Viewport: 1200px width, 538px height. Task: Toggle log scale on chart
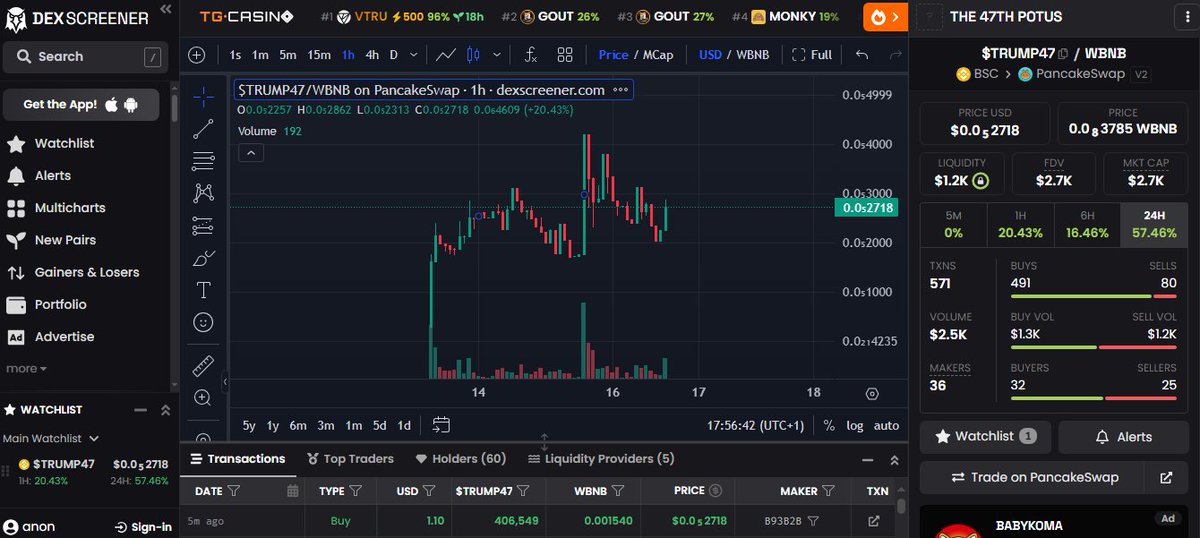click(x=855, y=425)
